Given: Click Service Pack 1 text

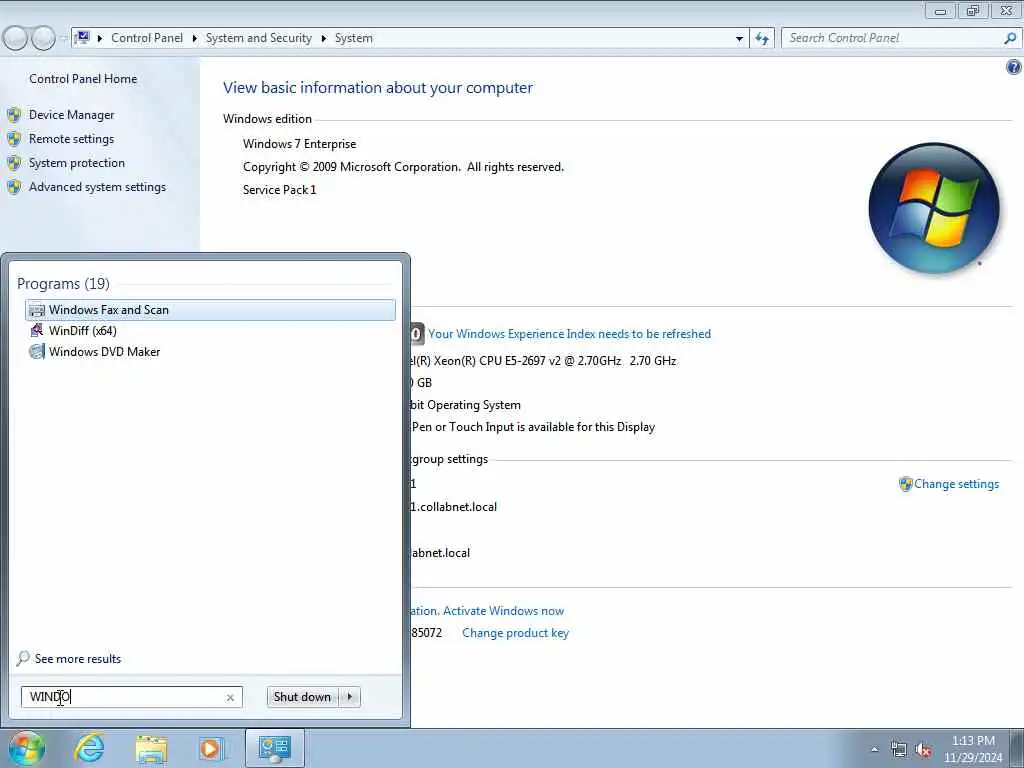Looking at the screenshot, I should [x=280, y=189].
